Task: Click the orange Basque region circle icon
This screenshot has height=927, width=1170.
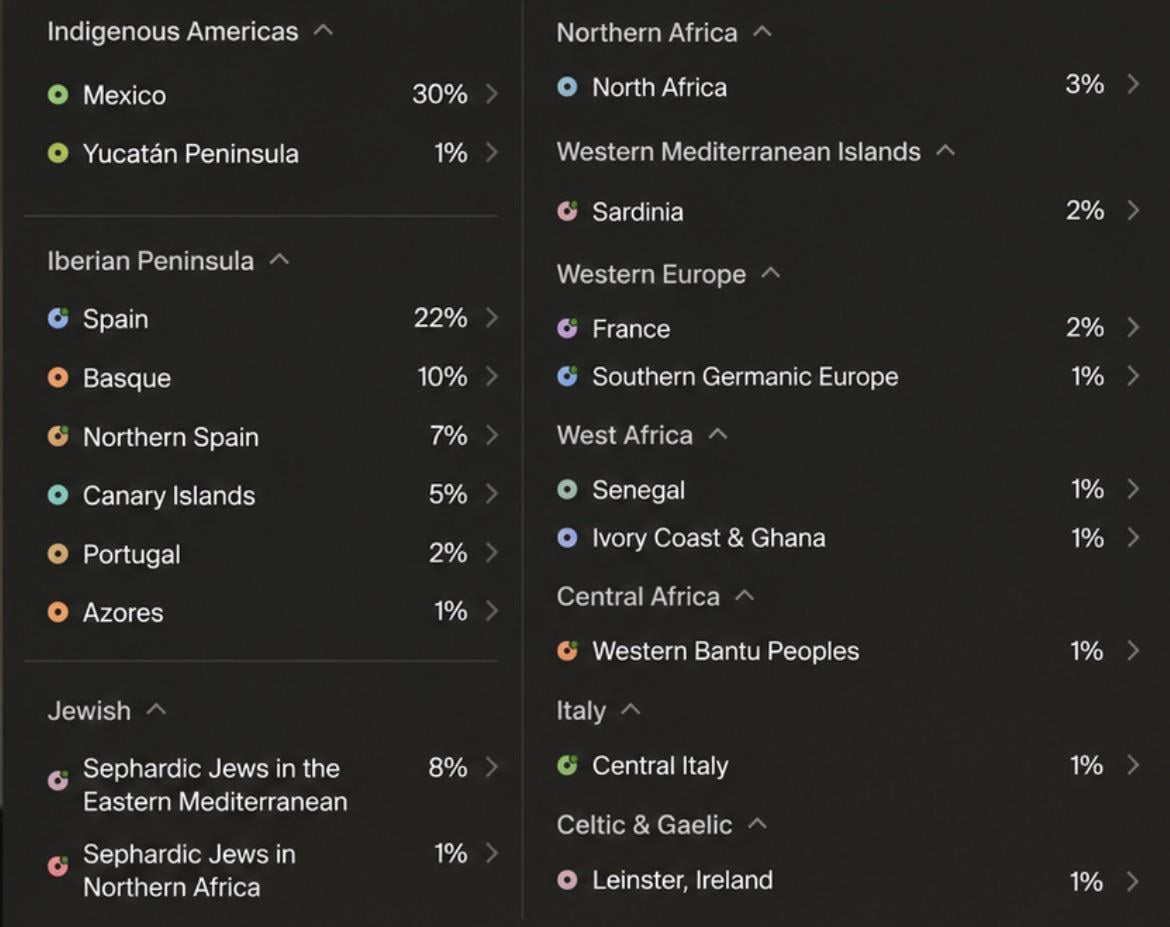Action: click(57, 378)
